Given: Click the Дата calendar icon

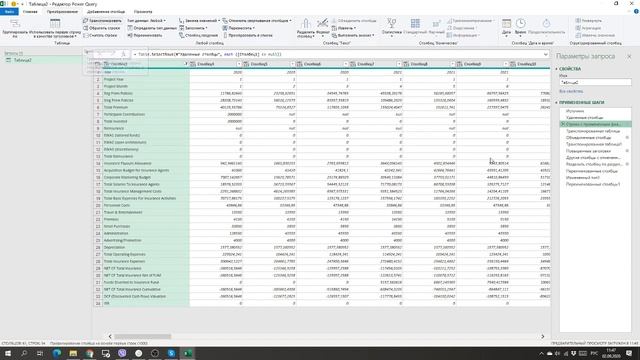Looking at the screenshot, I should click(x=506, y=23).
